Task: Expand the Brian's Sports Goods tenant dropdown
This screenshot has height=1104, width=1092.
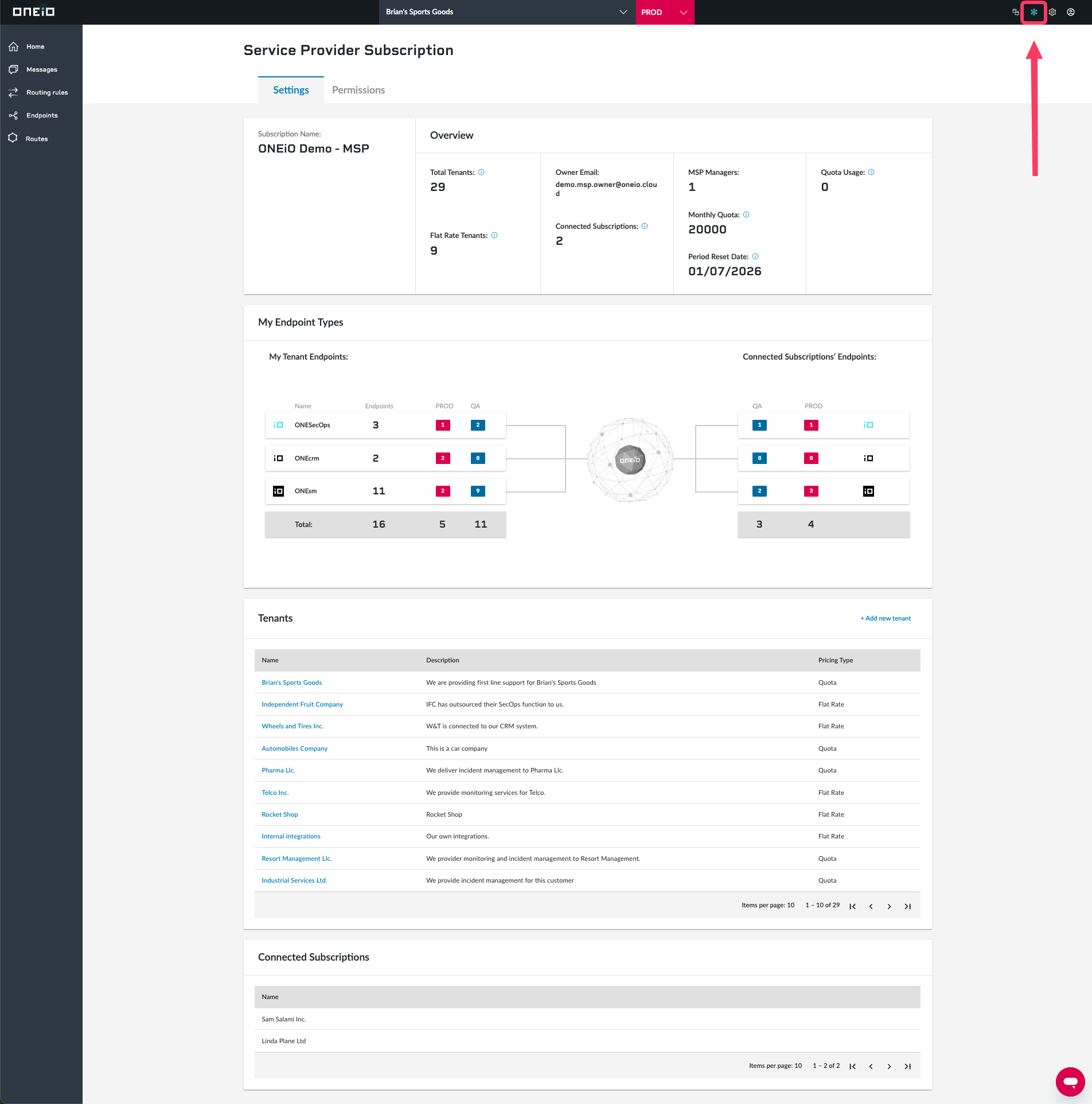Action: (x=507, y=12)
